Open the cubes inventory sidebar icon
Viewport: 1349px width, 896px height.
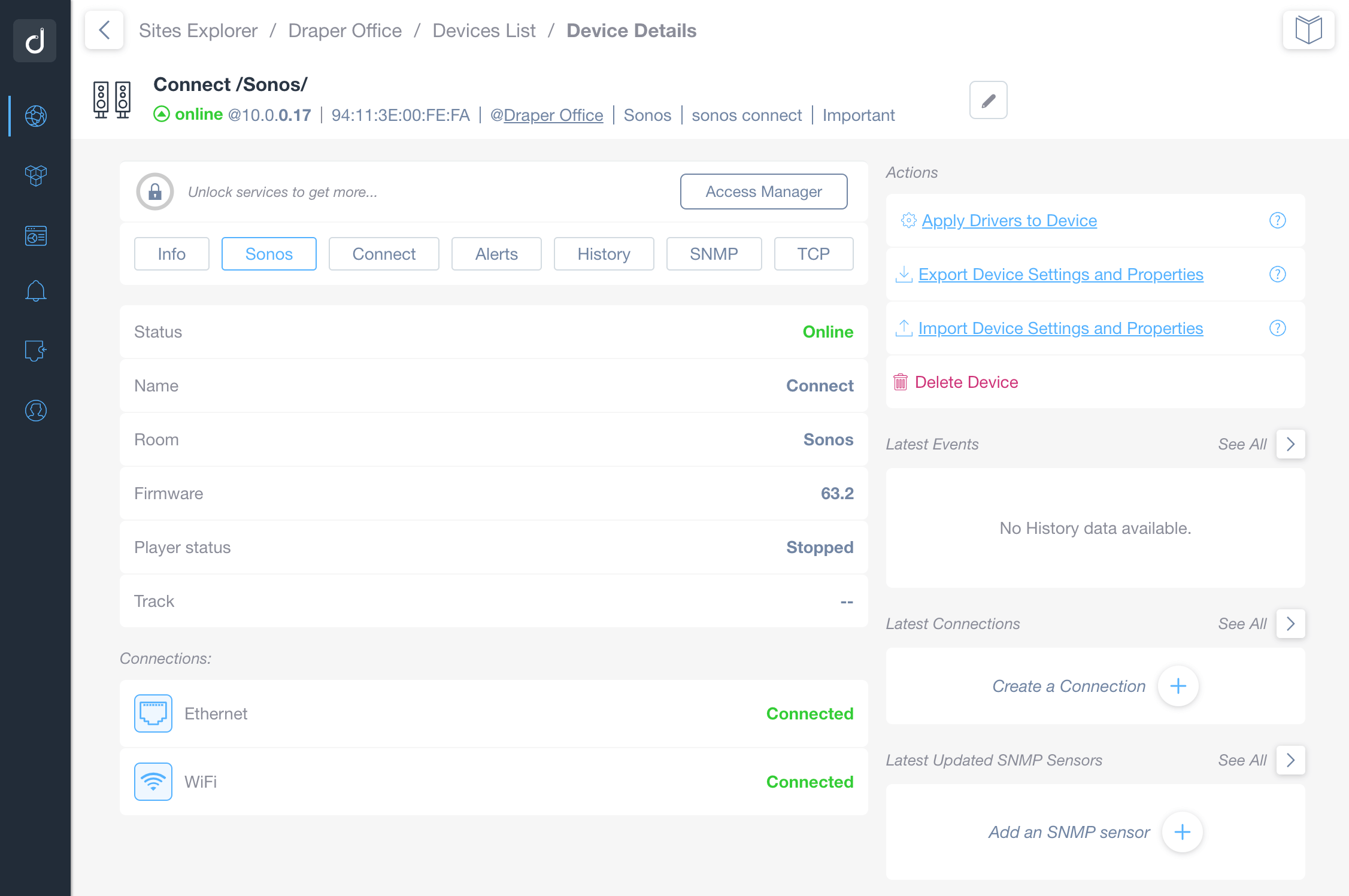pyautogui.click(x=36, y=175)
